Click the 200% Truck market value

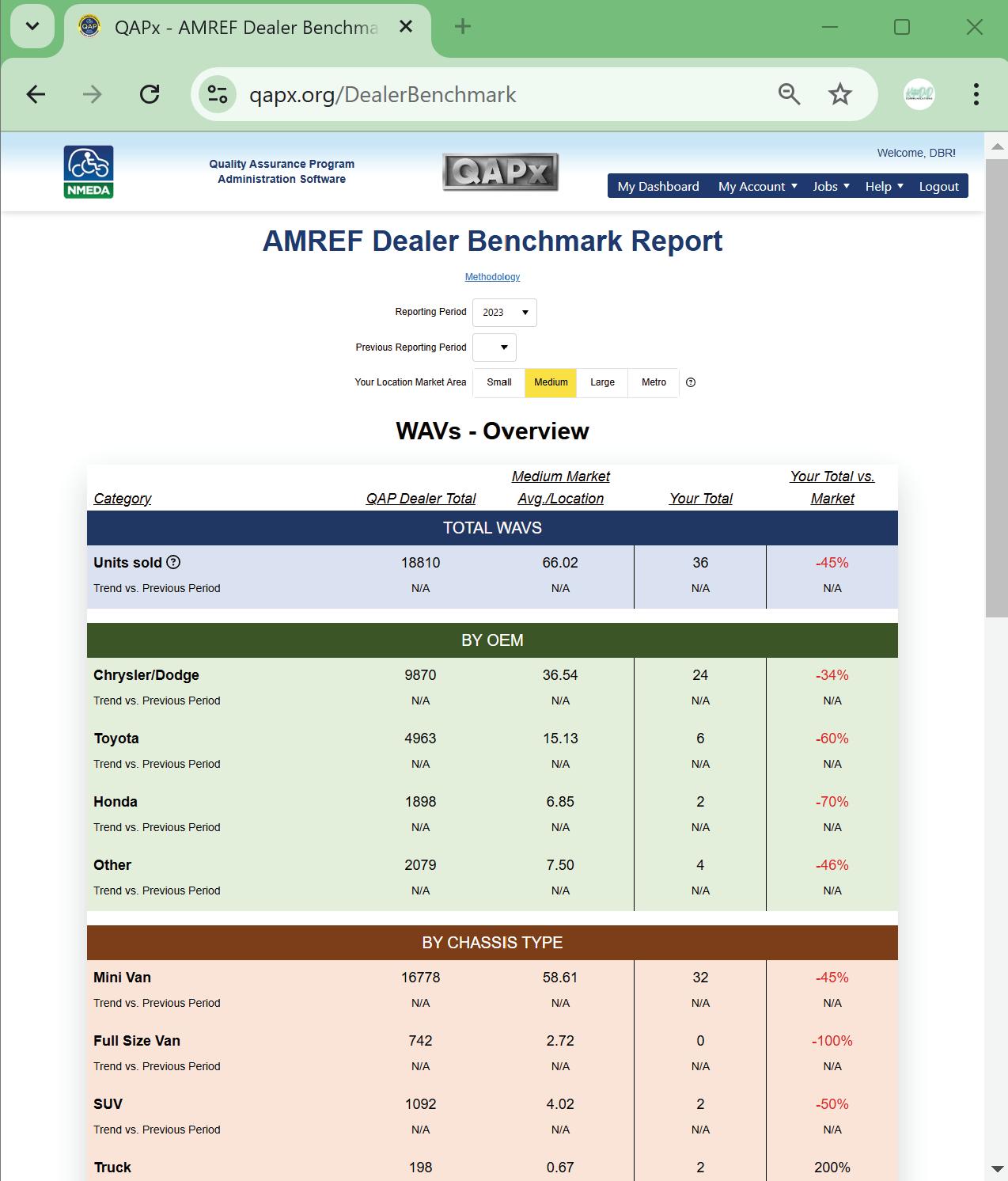click(x=832, y=1168)
